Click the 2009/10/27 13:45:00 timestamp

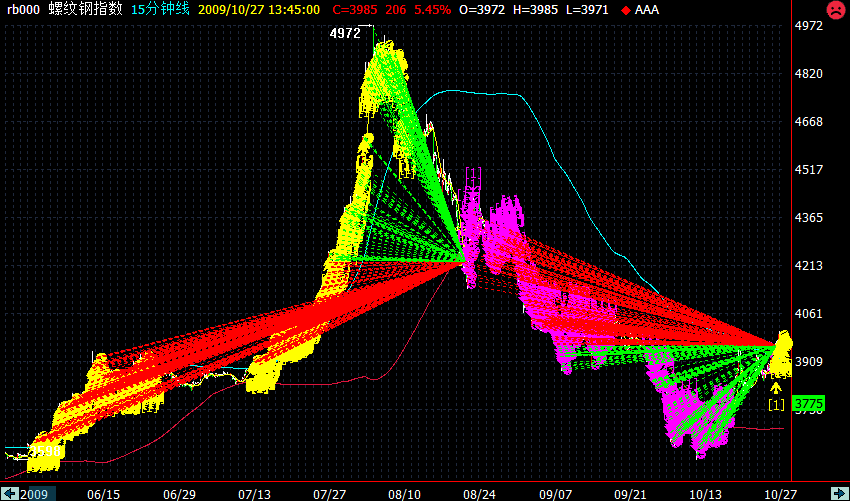click(x=259, y=10)
